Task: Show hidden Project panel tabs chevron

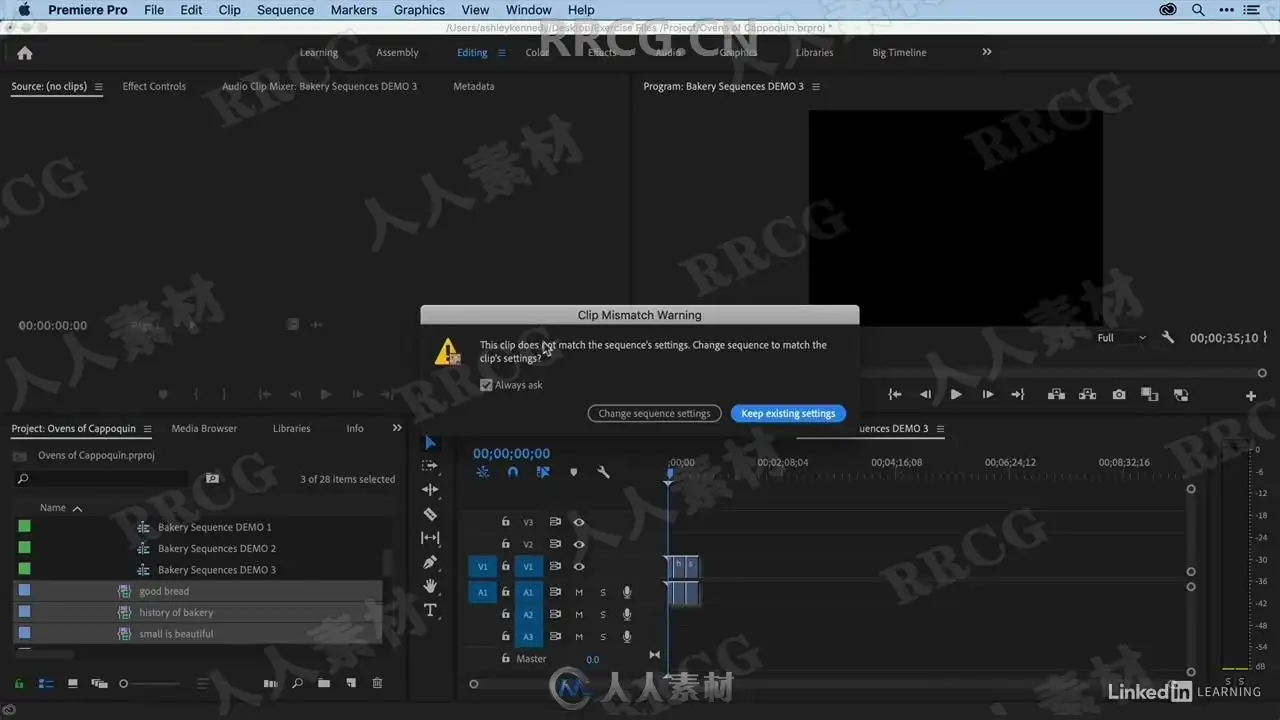Action: click(397, 428)
